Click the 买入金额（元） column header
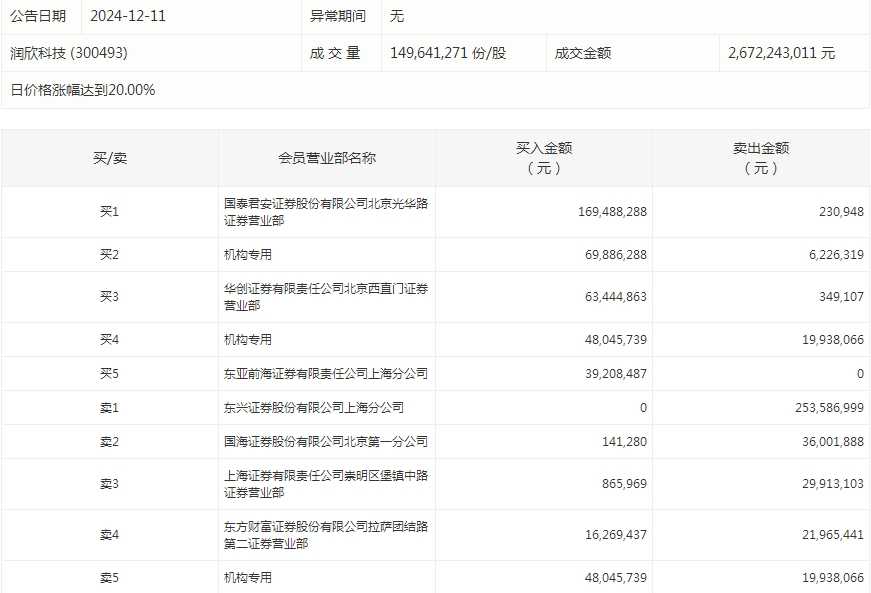The width and height of the screenshot is (871, 593). pyautogui.click(x=544, y=158)
